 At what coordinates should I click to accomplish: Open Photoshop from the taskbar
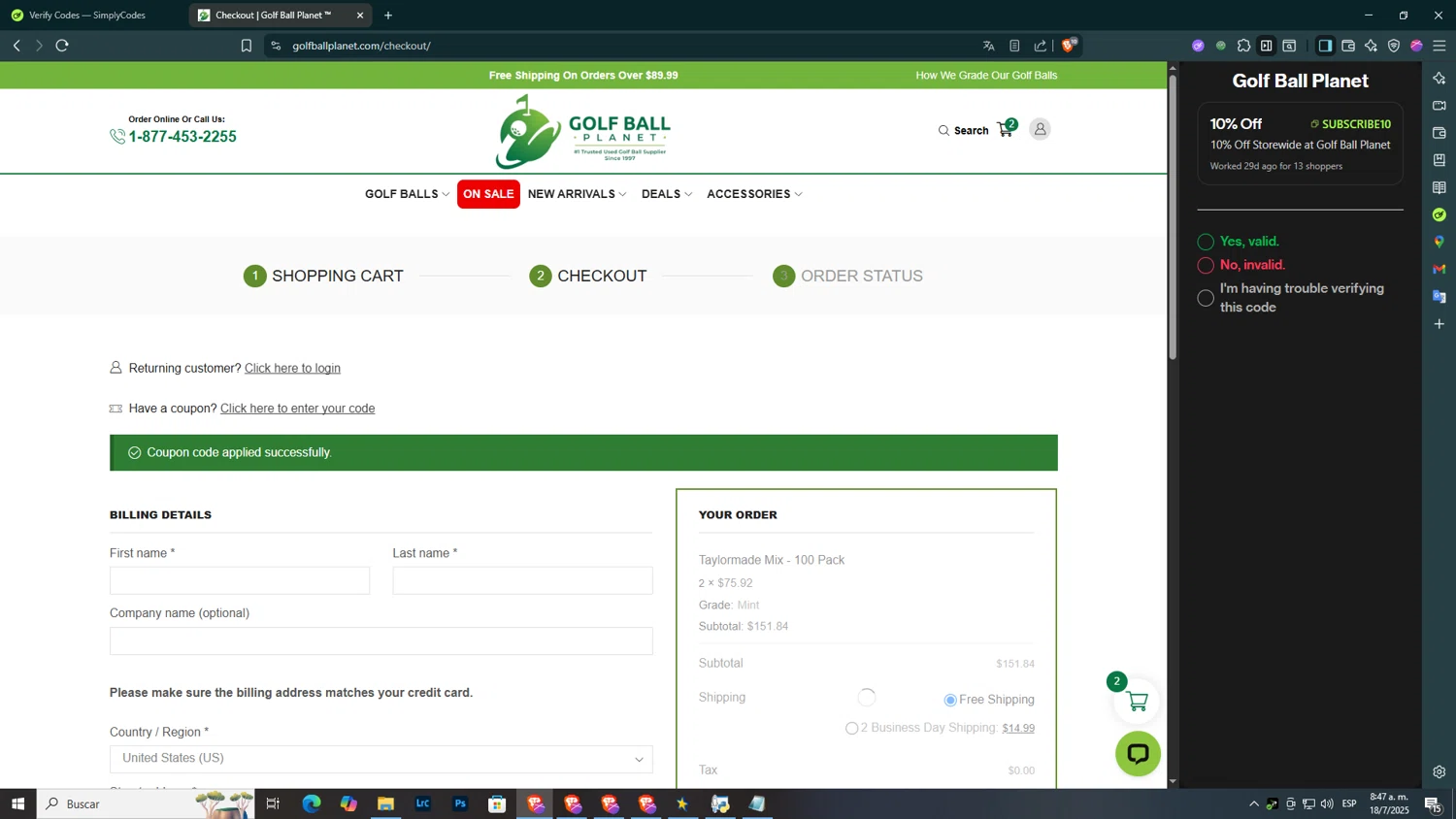point(460,803)
